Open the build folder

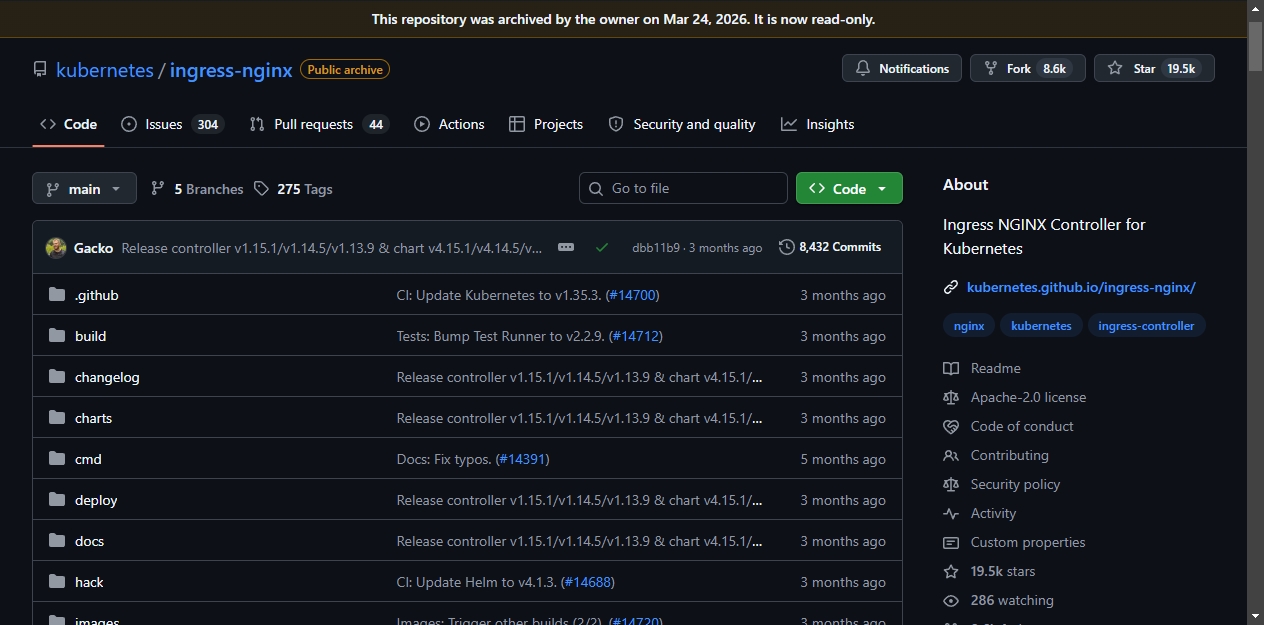[x=90, y=336]
